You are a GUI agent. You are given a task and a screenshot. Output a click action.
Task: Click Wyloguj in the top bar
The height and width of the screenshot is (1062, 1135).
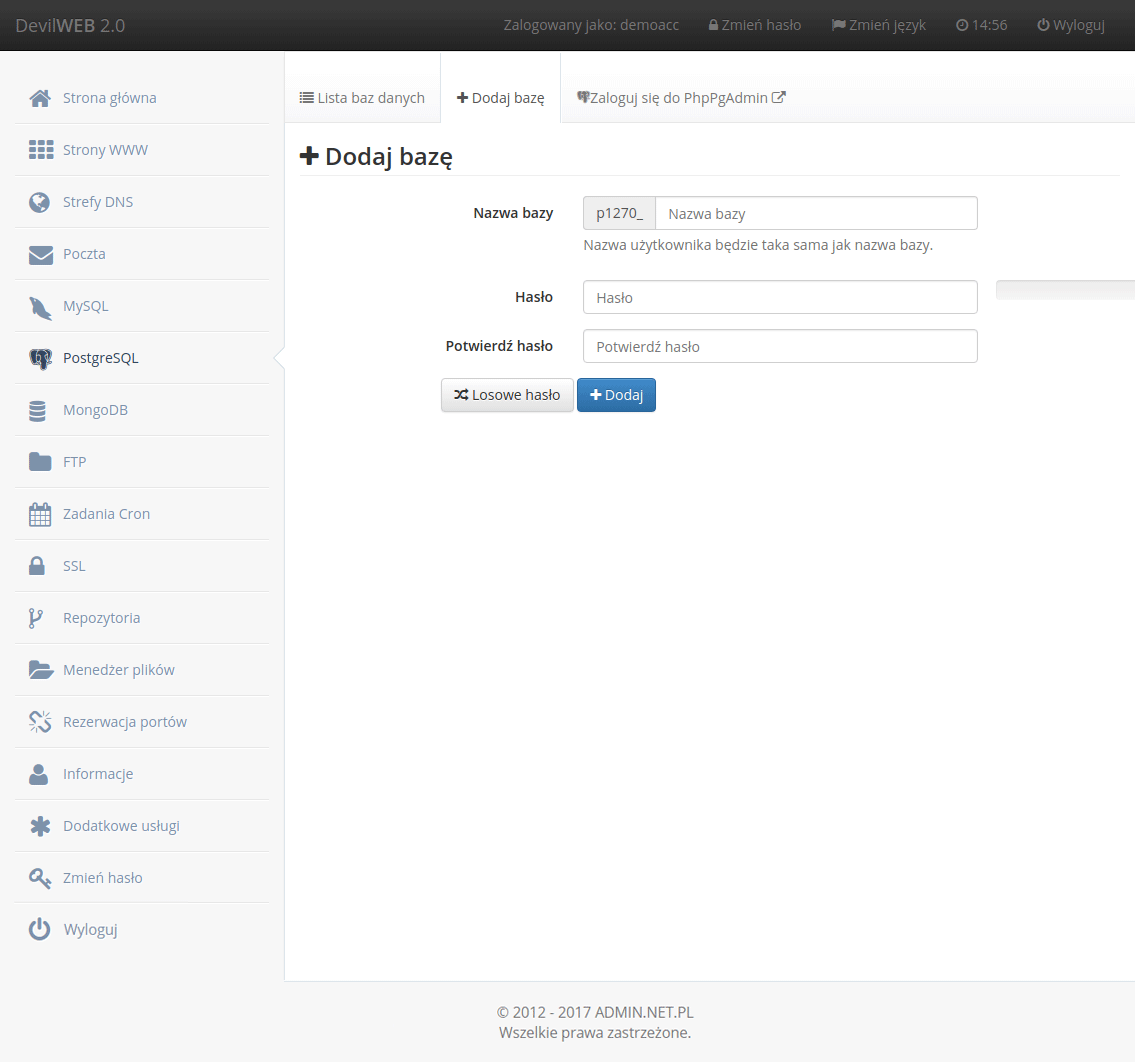point(1069,25)
